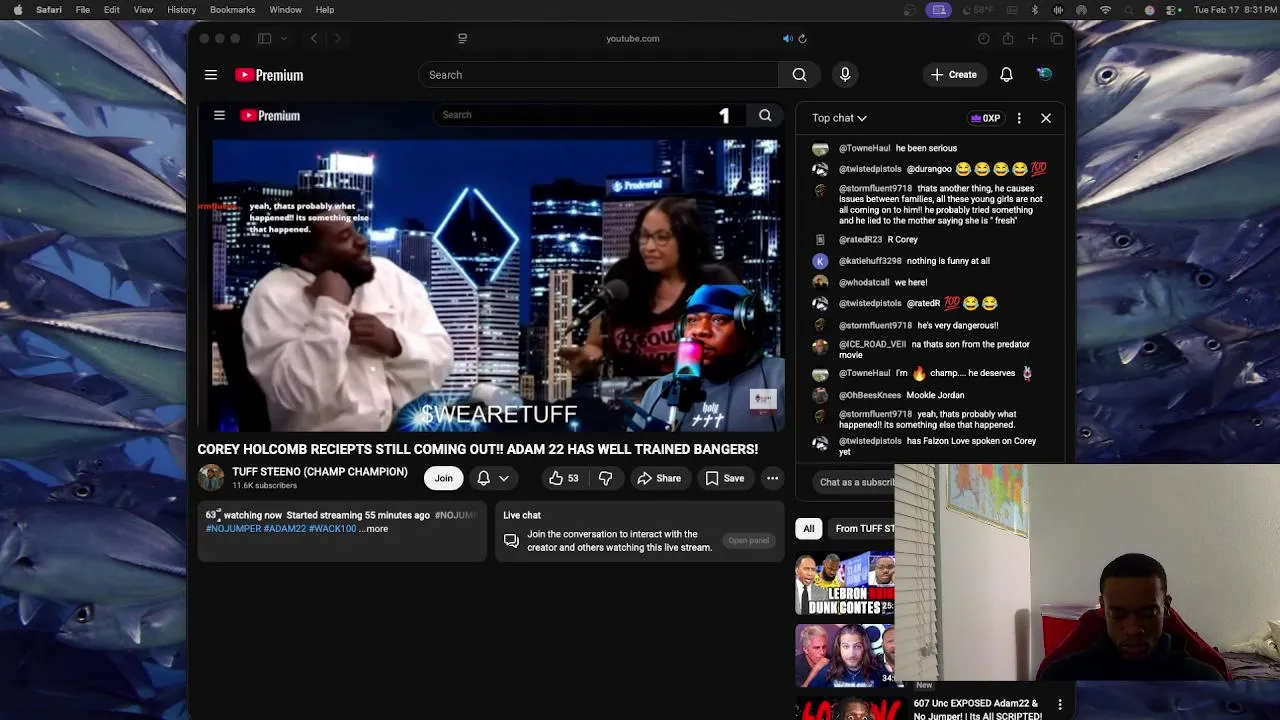Open the View menu

(143, 10)
